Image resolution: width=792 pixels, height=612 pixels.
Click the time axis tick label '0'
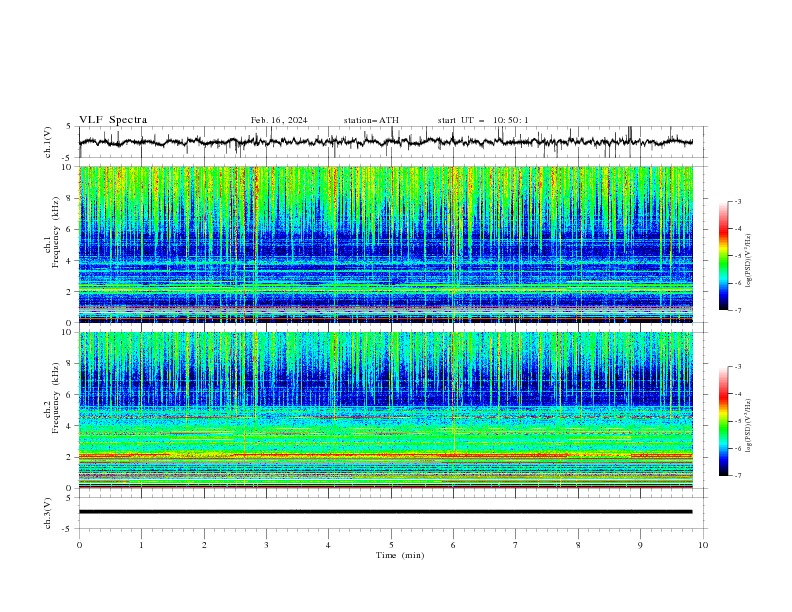(x=79, y=545)
